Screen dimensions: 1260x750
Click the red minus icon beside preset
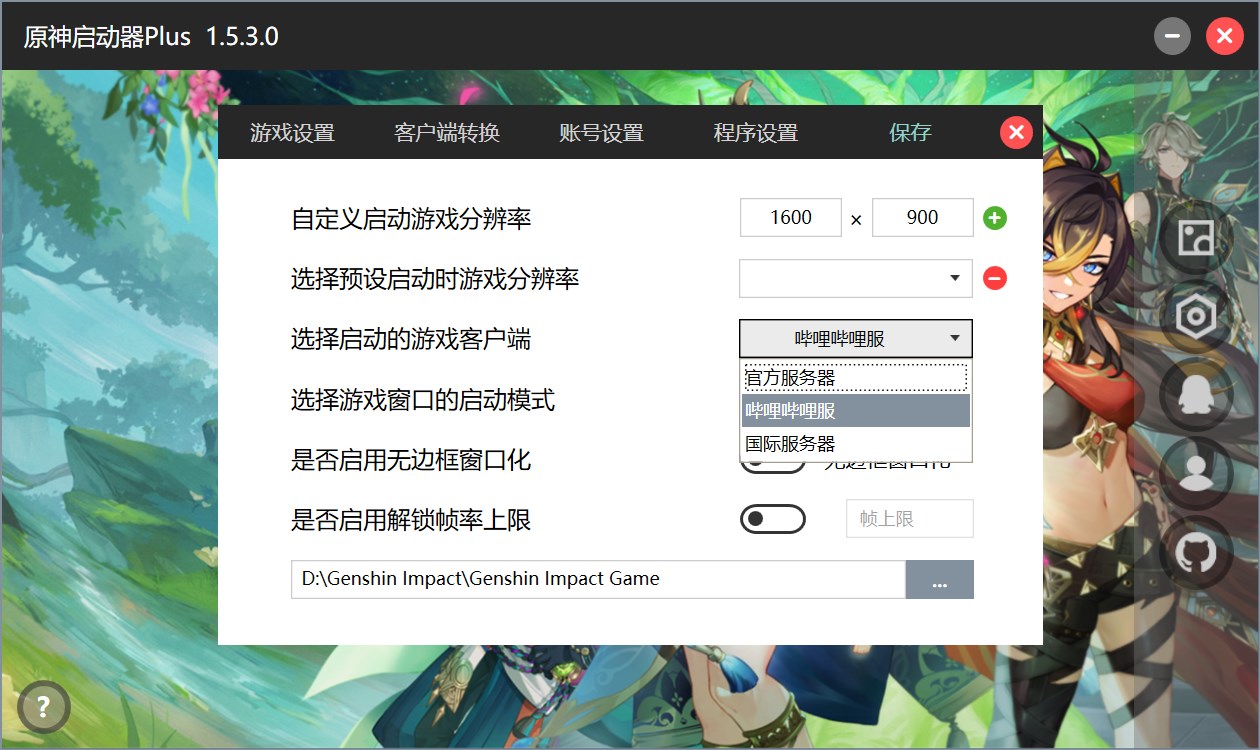click(994, 278)
